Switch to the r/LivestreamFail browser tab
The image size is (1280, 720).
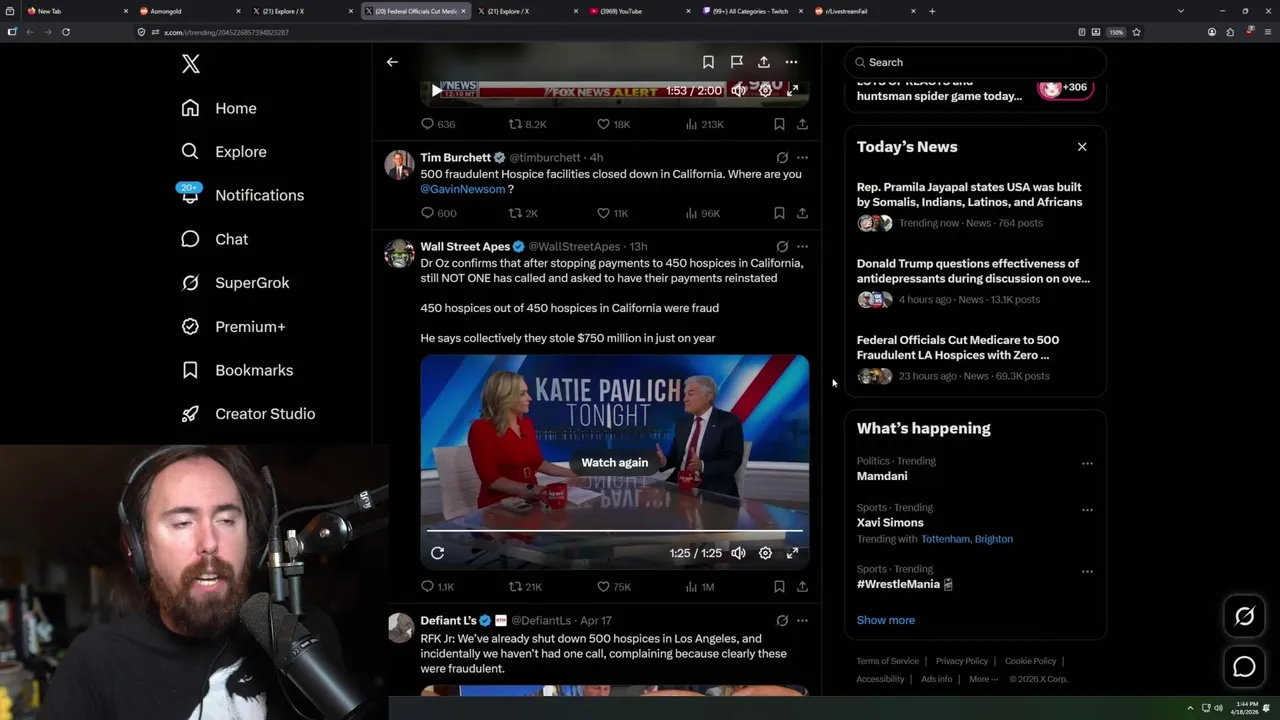point(866,11)
